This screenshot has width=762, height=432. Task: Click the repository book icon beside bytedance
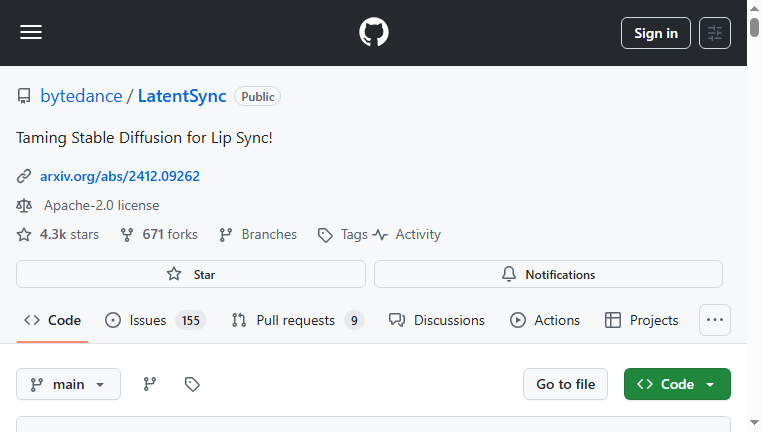24,96
